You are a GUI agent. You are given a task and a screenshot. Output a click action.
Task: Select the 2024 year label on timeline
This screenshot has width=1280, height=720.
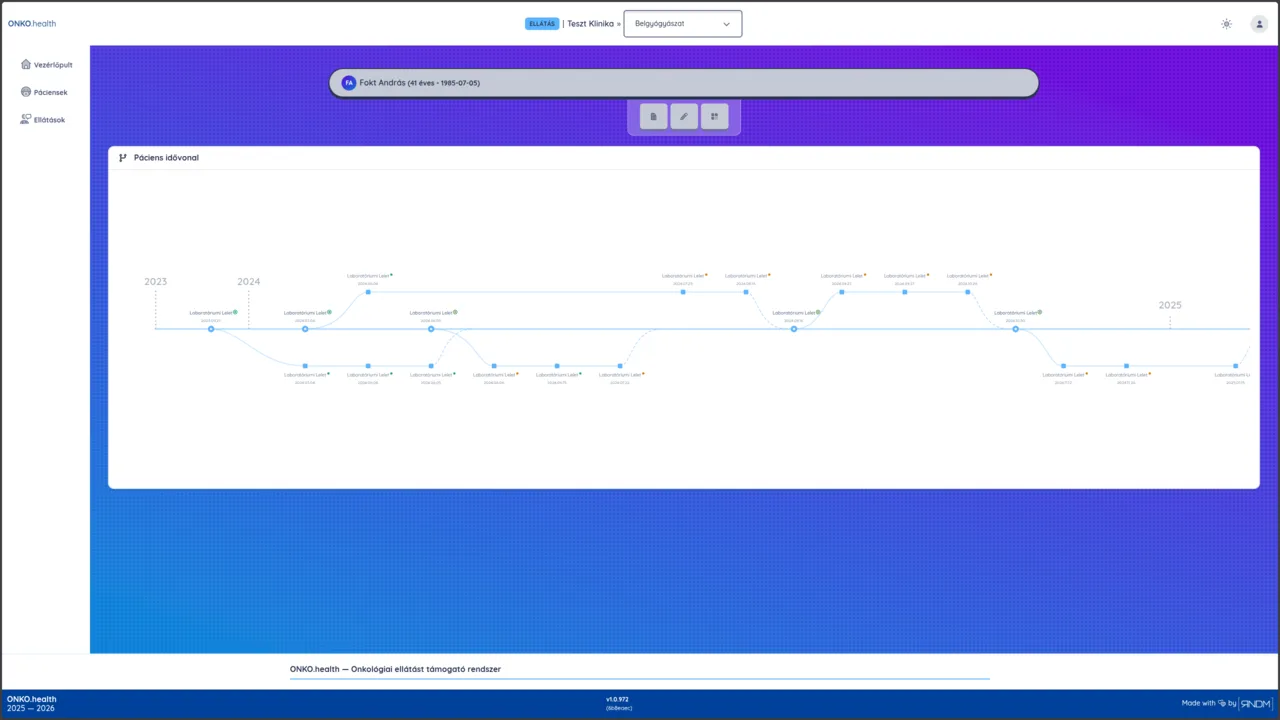point(249,281)
